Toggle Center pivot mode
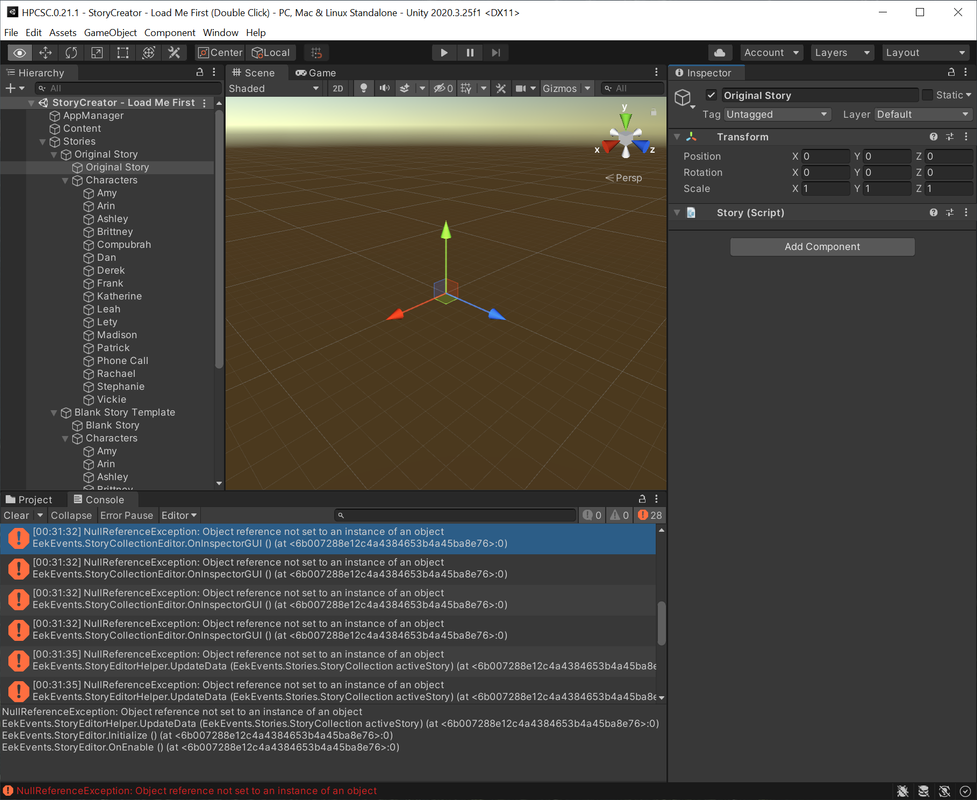The image size is (977, 800). (x=220, y=53)
